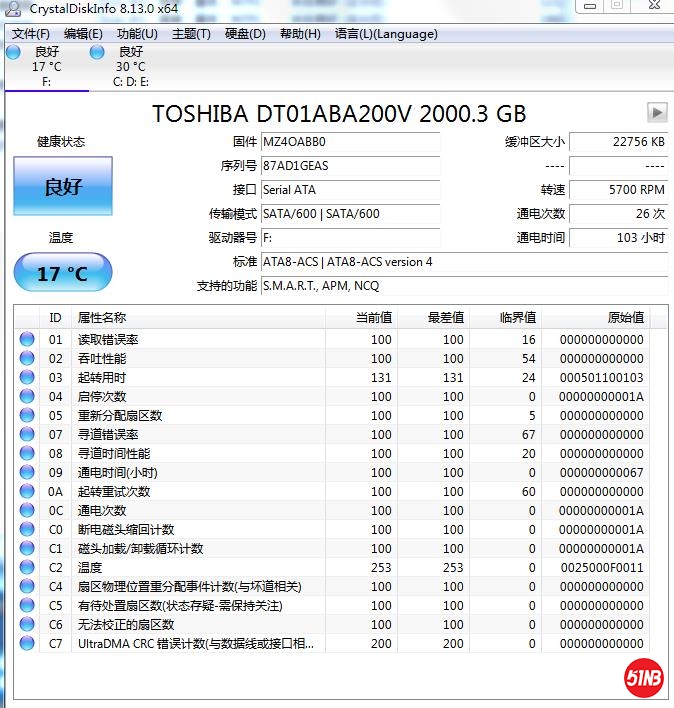Screen dimensions: 674x708
Task: Open the 功能(U) menu
Action: 137,34
